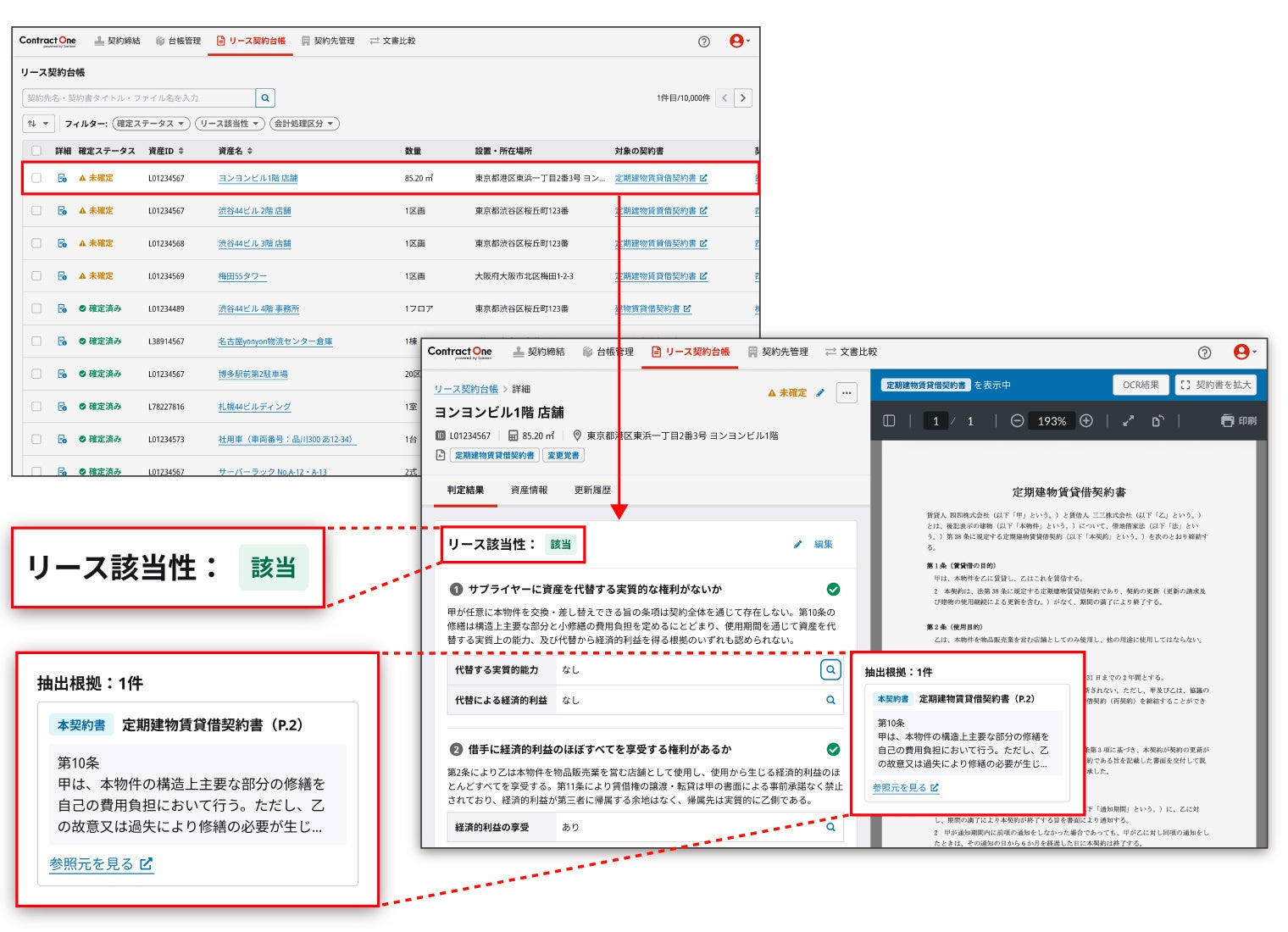Check the 渋谷44ビル 3階 店舗 row checkbox
Image resolution: width=1288 pixels, height=932 pixels.
36,243
